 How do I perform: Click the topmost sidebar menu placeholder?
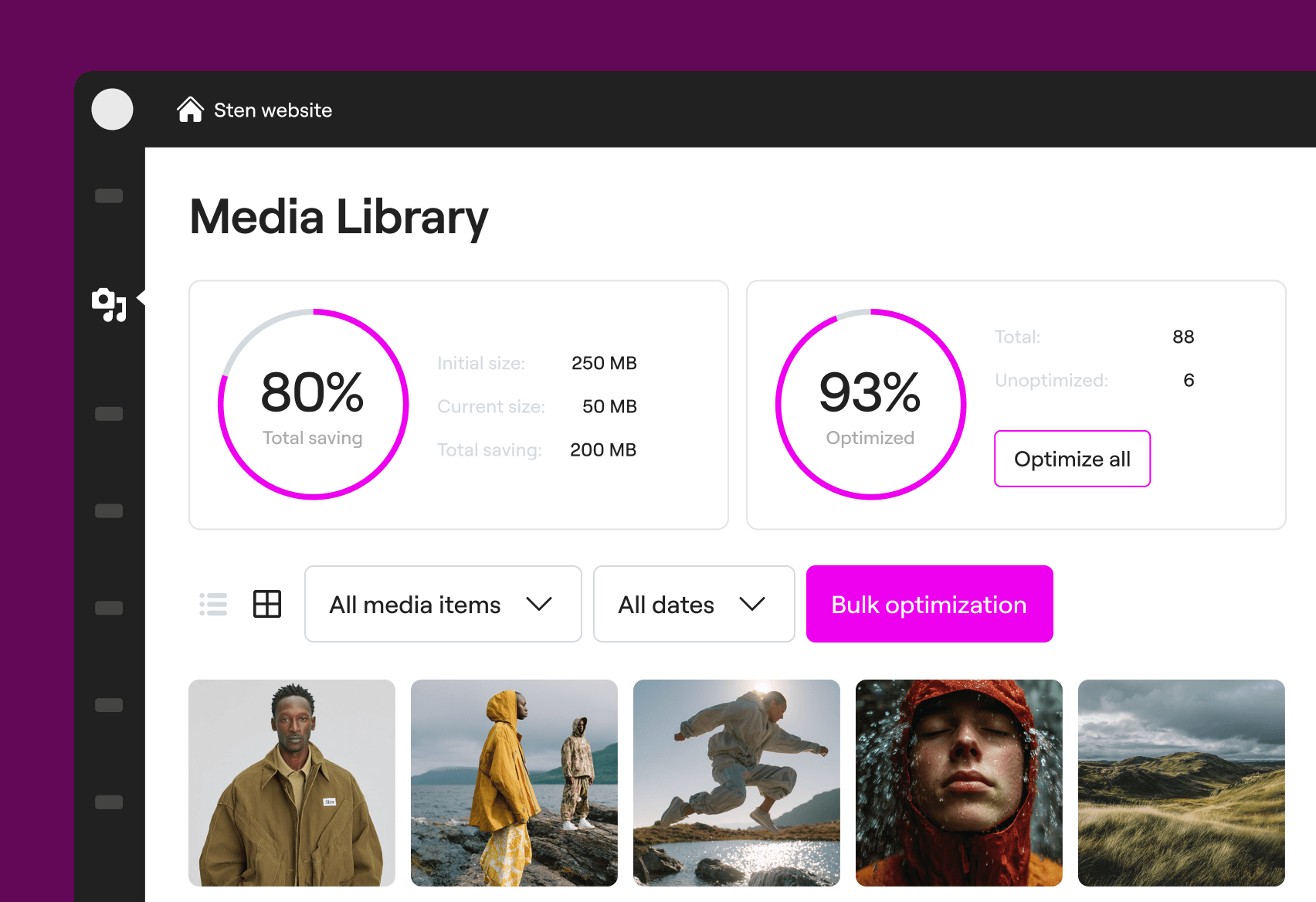tap(109, 195)
